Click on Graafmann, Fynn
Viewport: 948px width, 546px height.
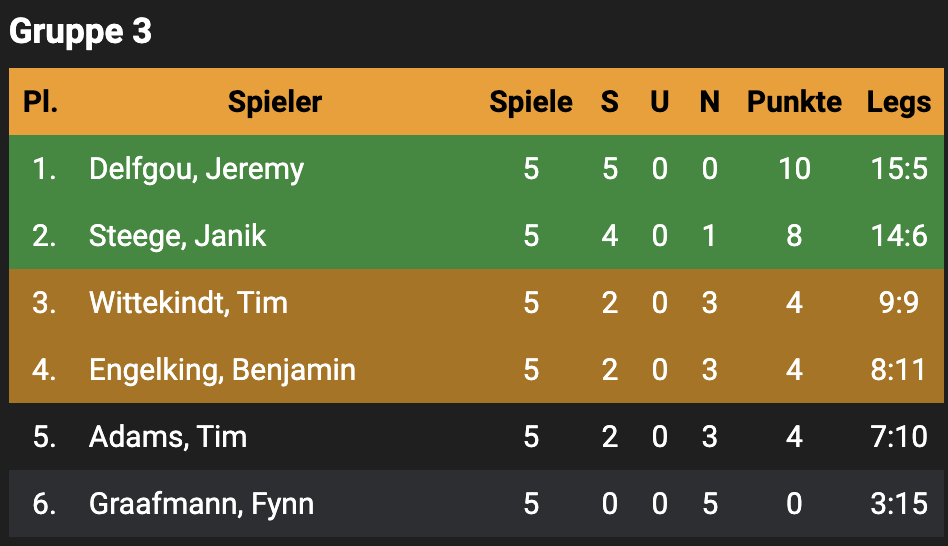point(201,504)
